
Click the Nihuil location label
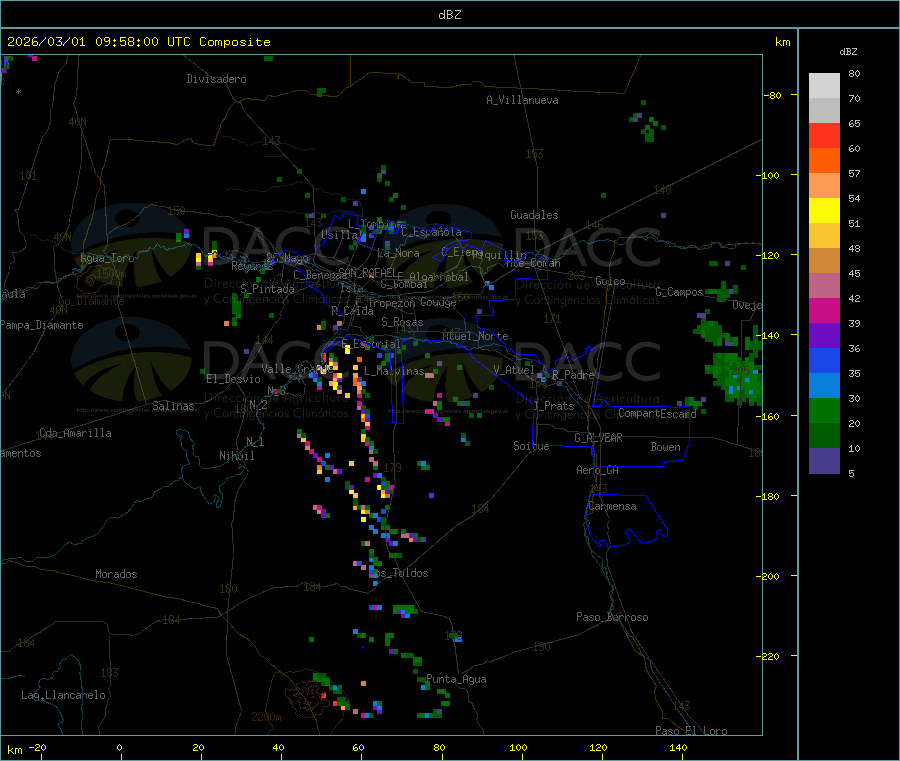tap(236, 456)
